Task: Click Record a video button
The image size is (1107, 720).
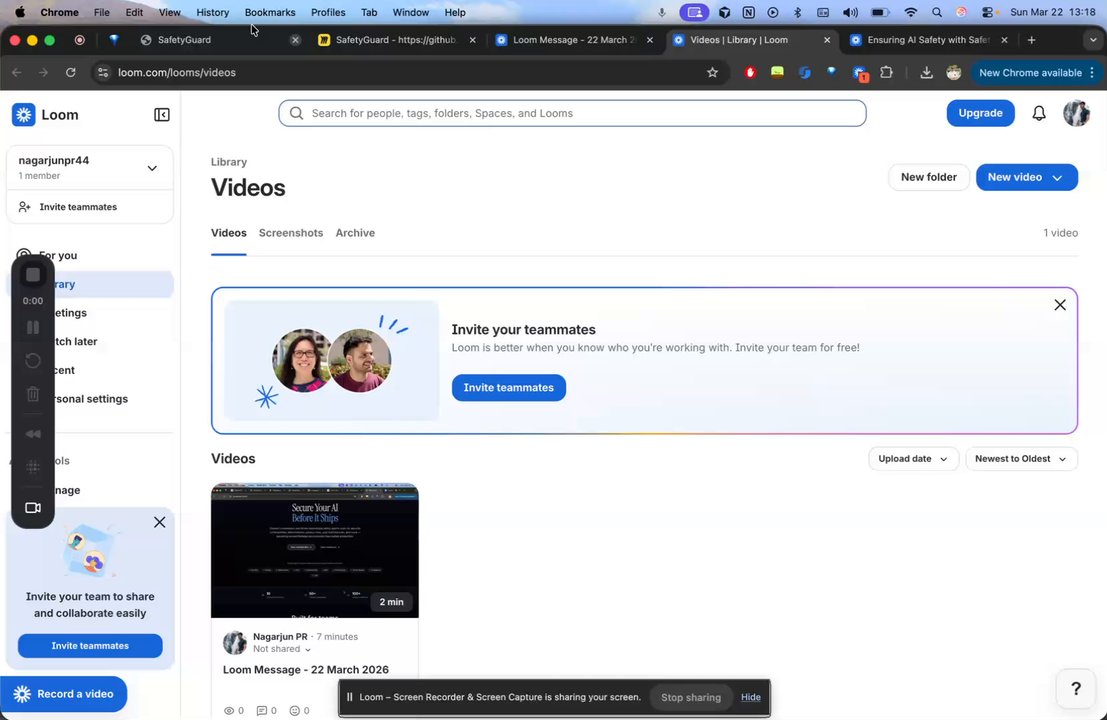Action: click(x=64, y=694)
